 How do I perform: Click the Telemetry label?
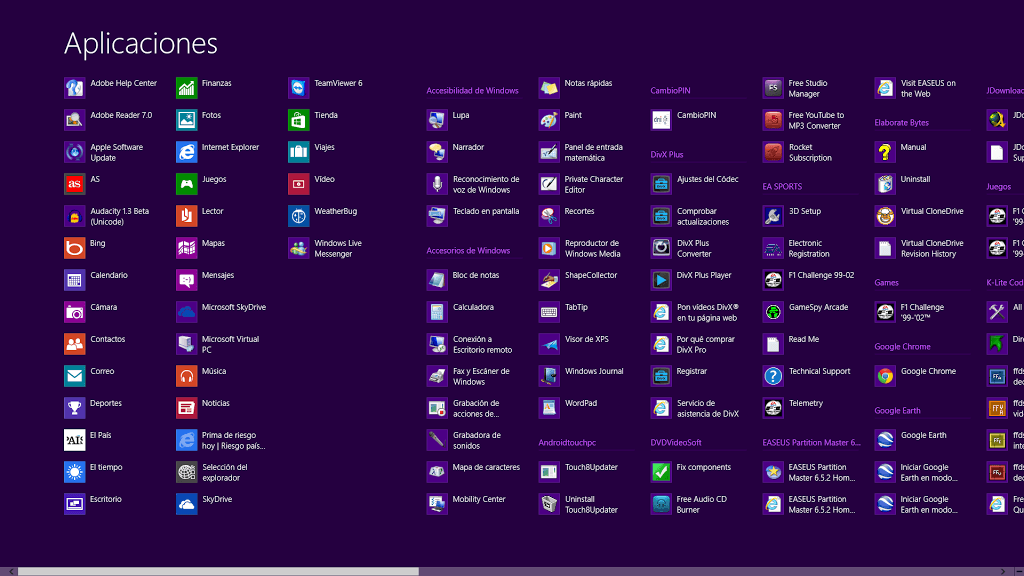tap(806, 403)
